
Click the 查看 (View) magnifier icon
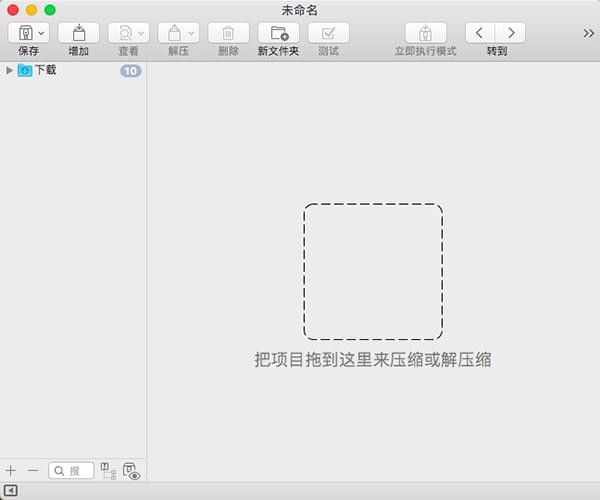[124, 33]
